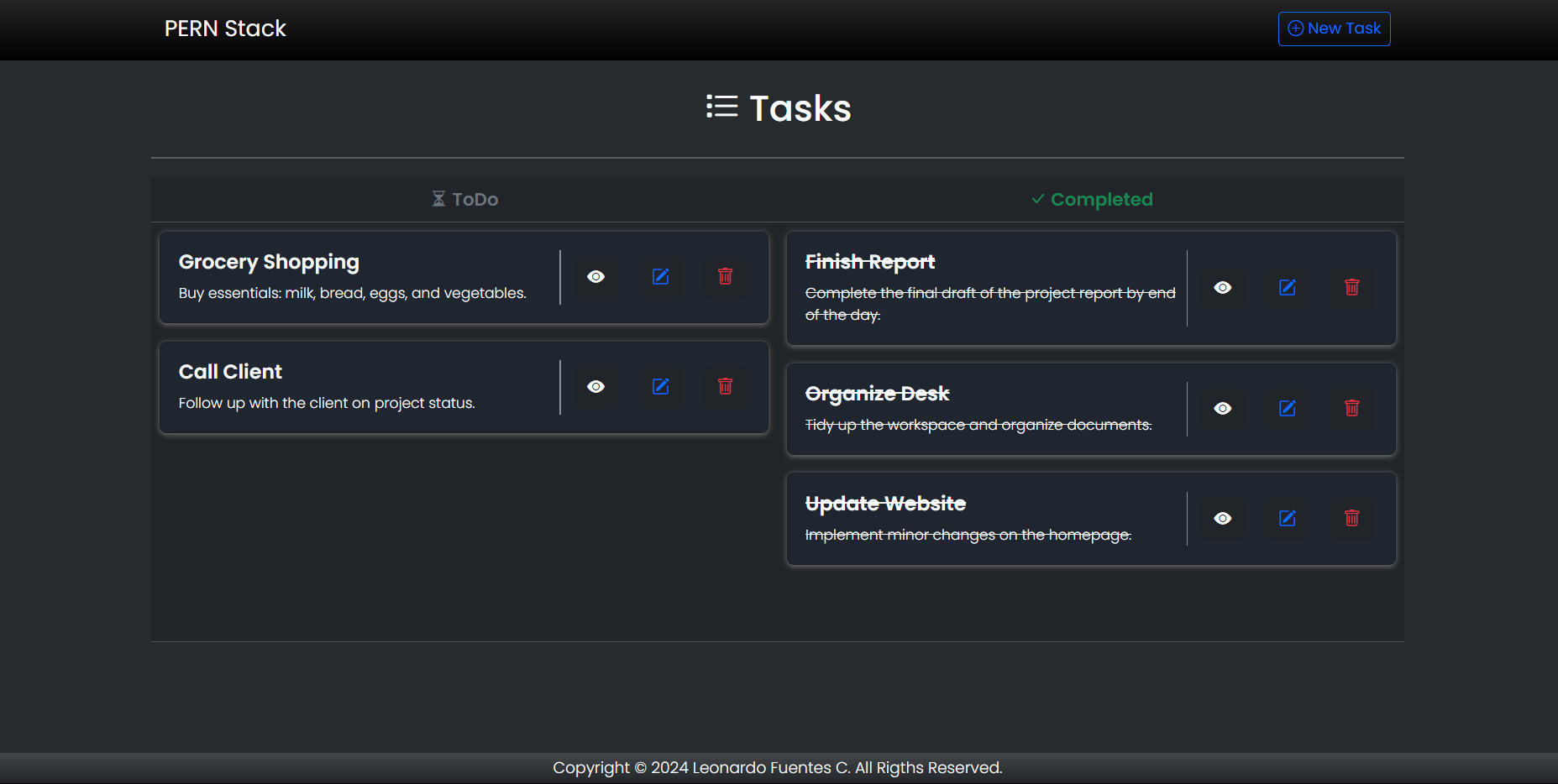This screenshot has height=784, width=1558.
Task: View details of Call Client task
Action: click(596, 387)
